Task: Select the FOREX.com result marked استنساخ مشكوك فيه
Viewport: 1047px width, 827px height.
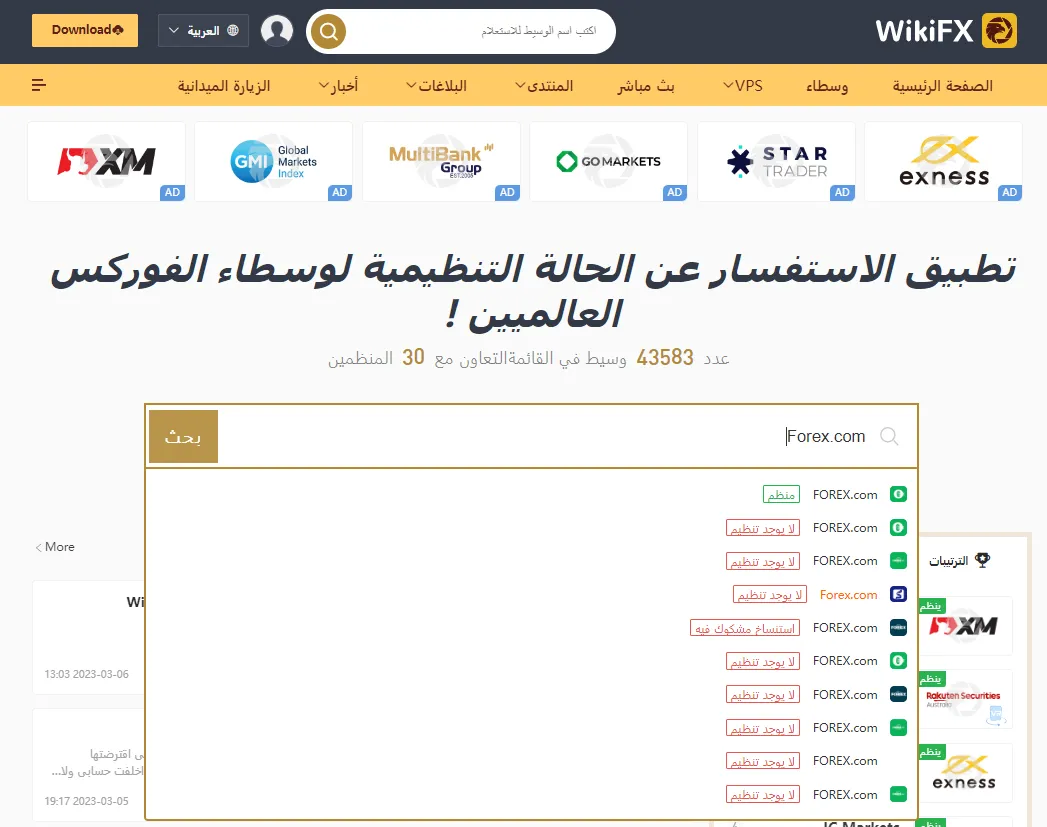Action: (532, 627)
